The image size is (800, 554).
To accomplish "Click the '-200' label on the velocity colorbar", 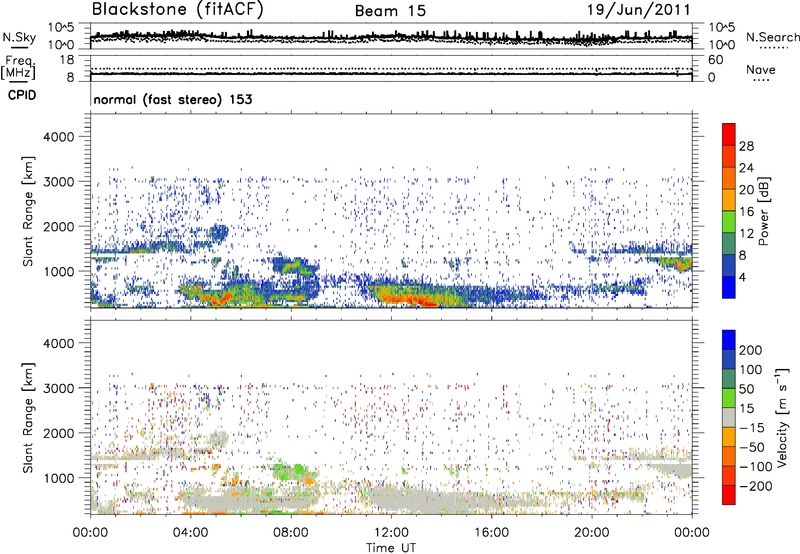I will (755, 487).
